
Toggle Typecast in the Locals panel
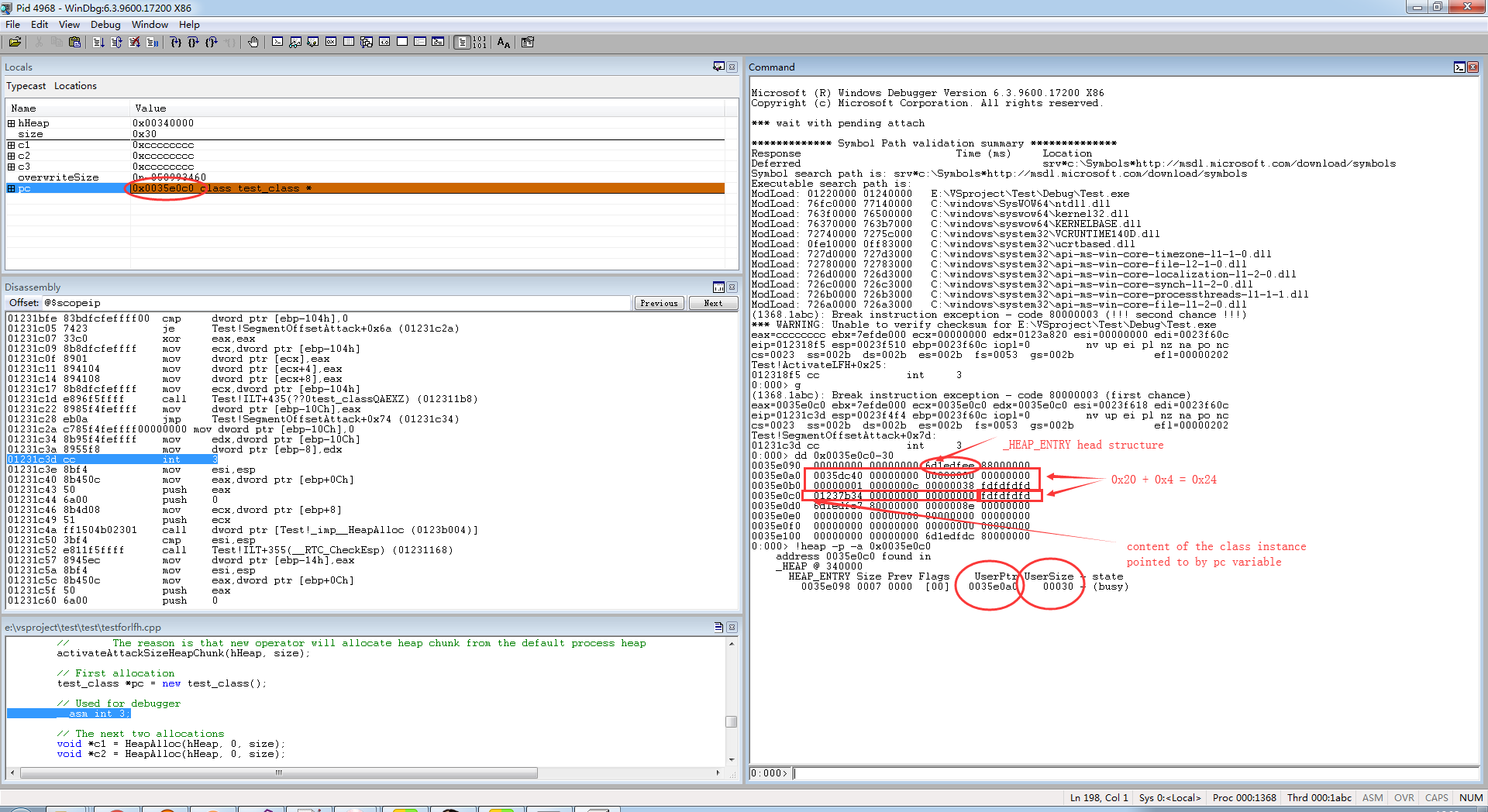point(26,86)
